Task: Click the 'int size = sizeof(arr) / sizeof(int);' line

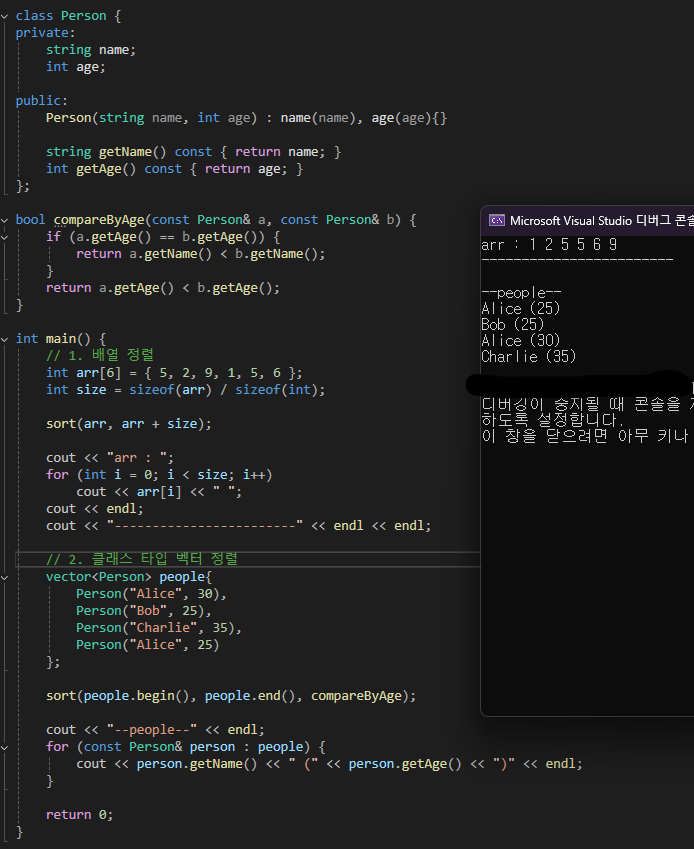Action: point(186,390)
